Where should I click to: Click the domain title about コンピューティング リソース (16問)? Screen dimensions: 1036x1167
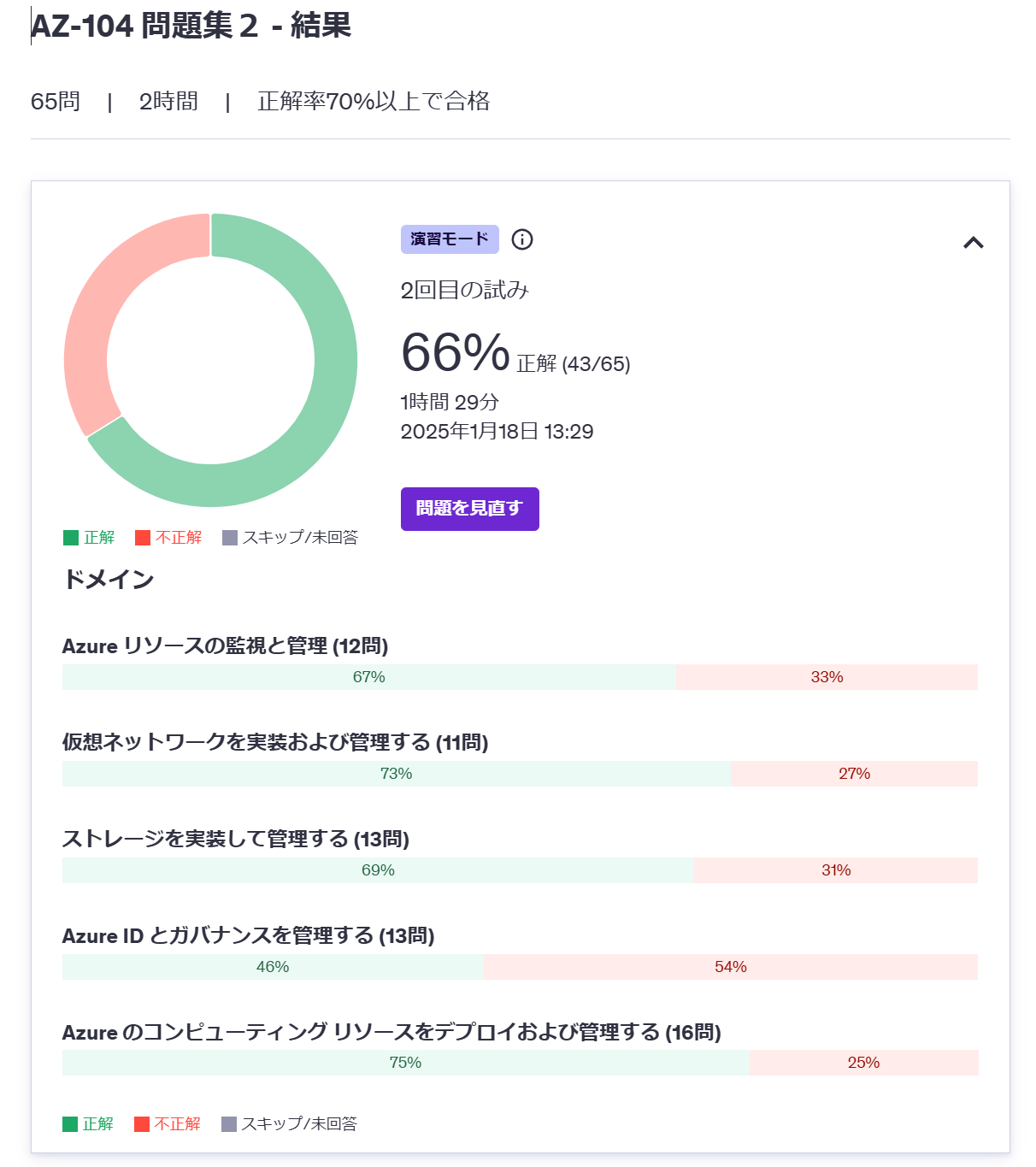[391, 1033]
